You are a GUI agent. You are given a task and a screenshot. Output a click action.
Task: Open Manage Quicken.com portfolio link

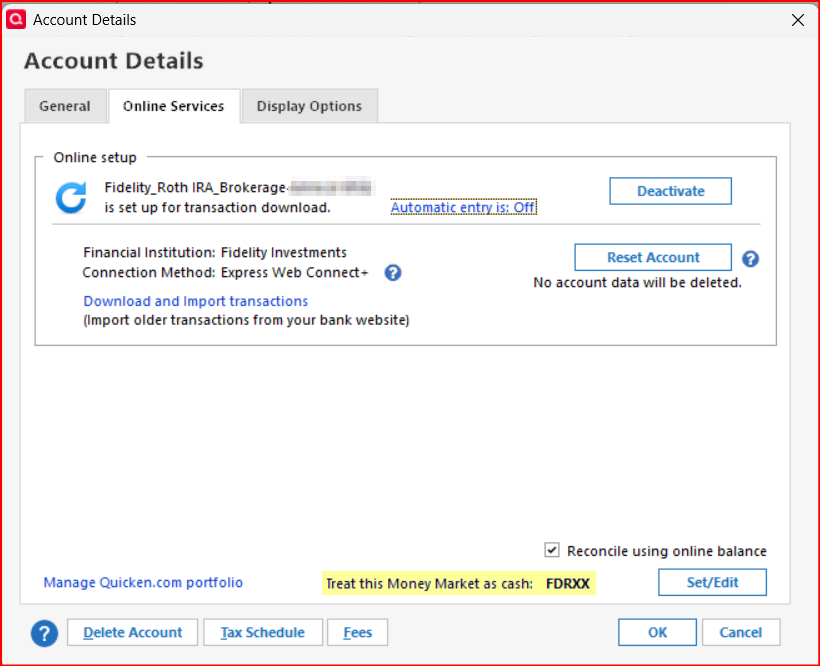tap(143, 582)
